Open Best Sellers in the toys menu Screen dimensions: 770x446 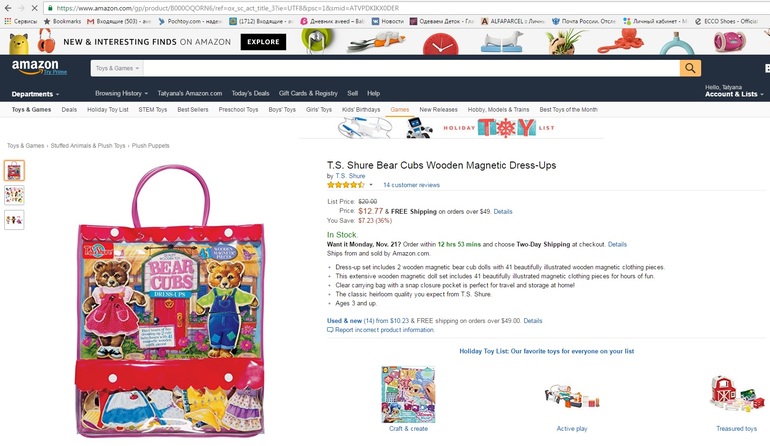[x=193, y=109]
